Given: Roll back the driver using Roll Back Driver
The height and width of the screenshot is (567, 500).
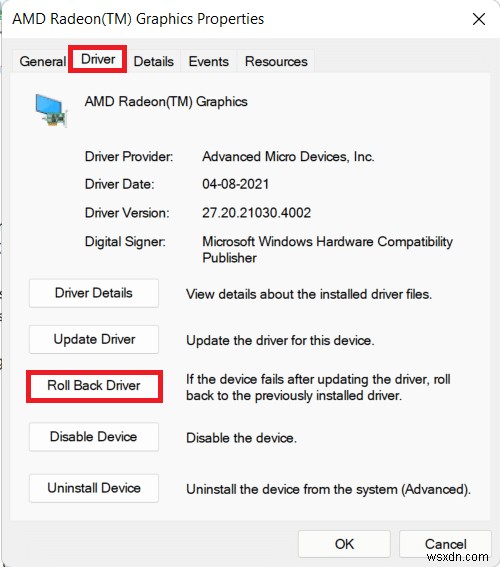Looking at the screenshot, I should click(94, 385).
